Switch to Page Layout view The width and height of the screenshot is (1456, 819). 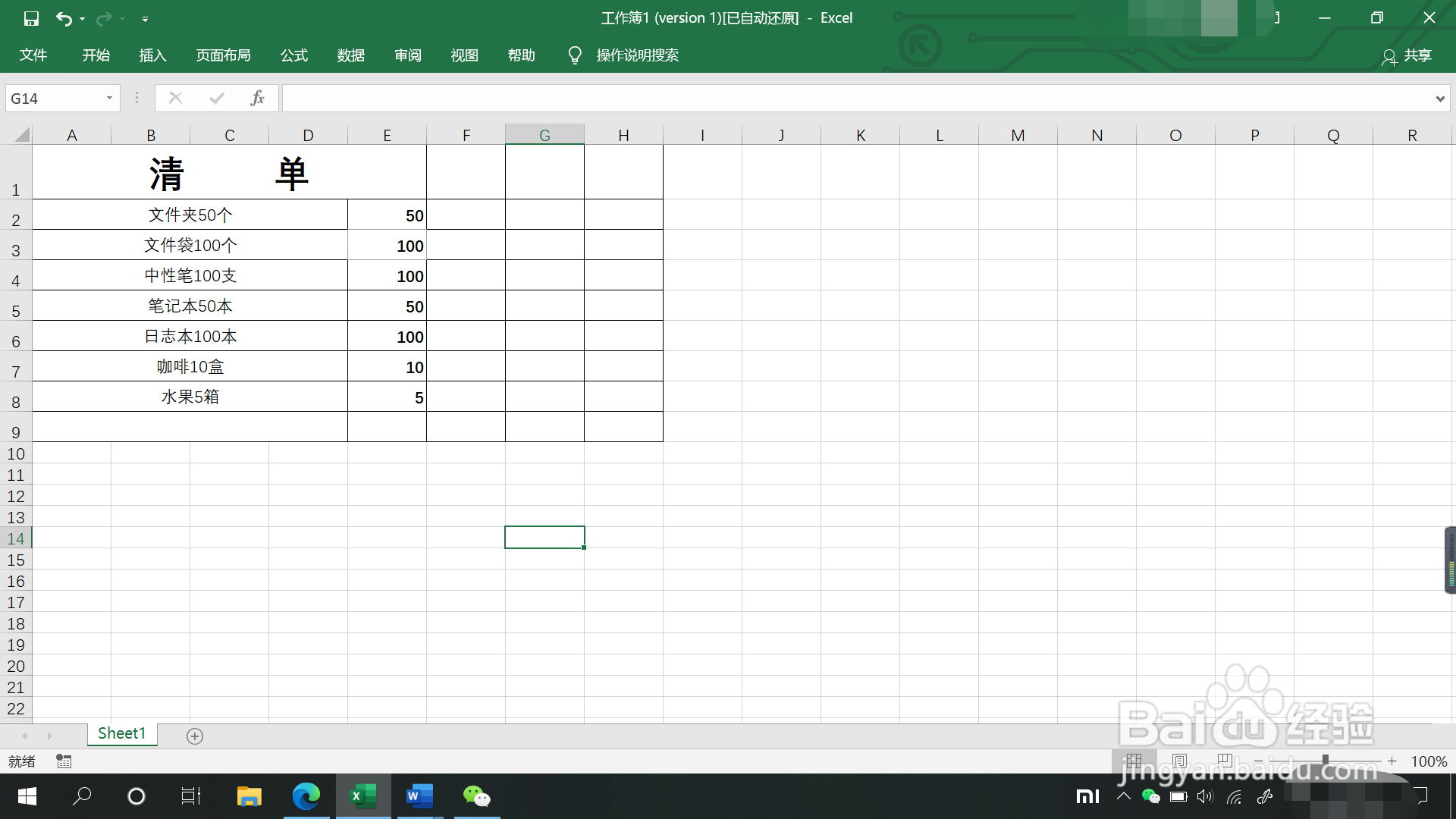coord(1179,761)
